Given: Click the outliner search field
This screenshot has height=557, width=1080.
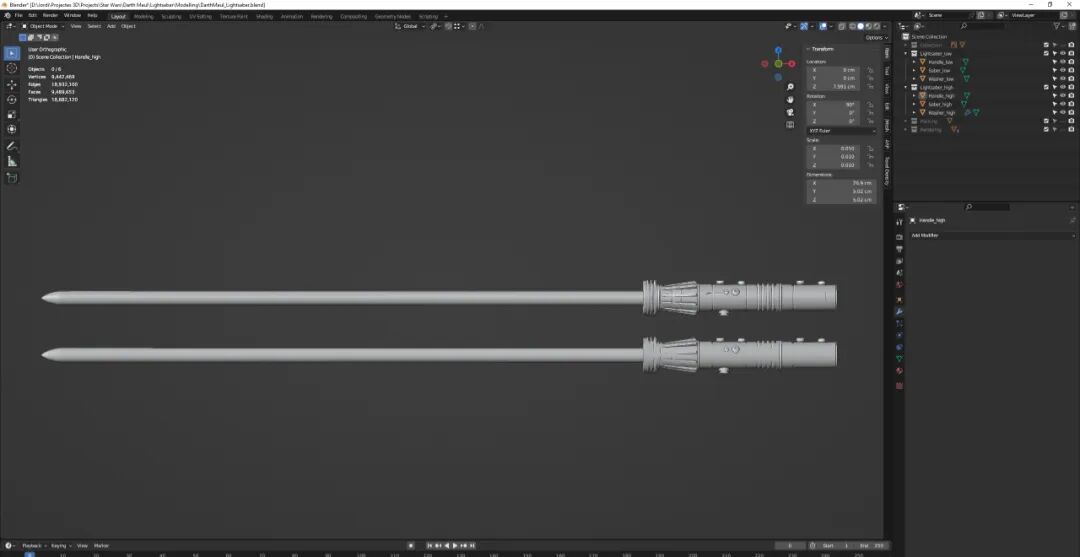Looking at the screenshot, I should pos(984,26).
